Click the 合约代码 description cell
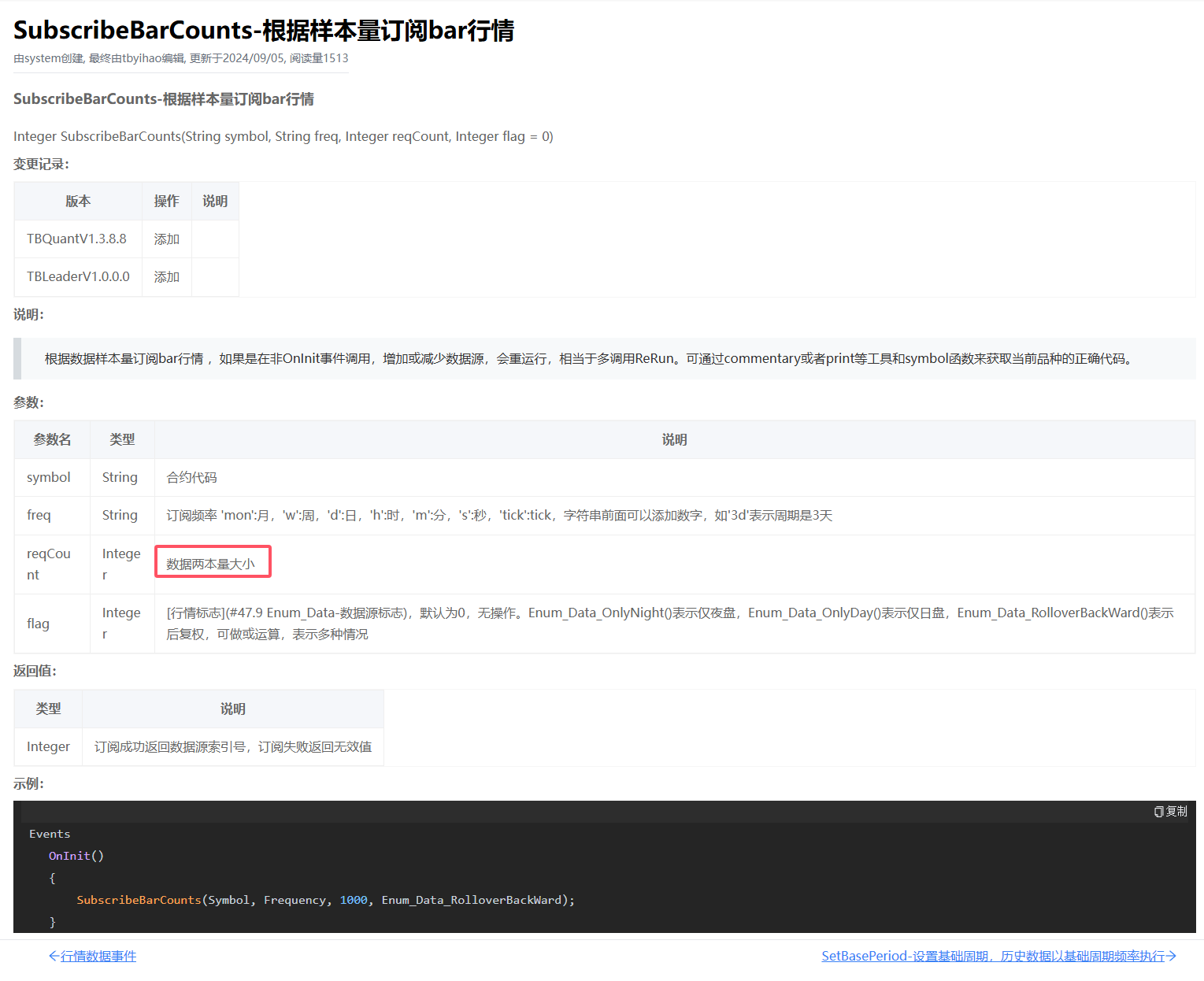Image resolution: width=1204 pixels, height=981 pixels. pyautogui.click(x=192, y=477)
